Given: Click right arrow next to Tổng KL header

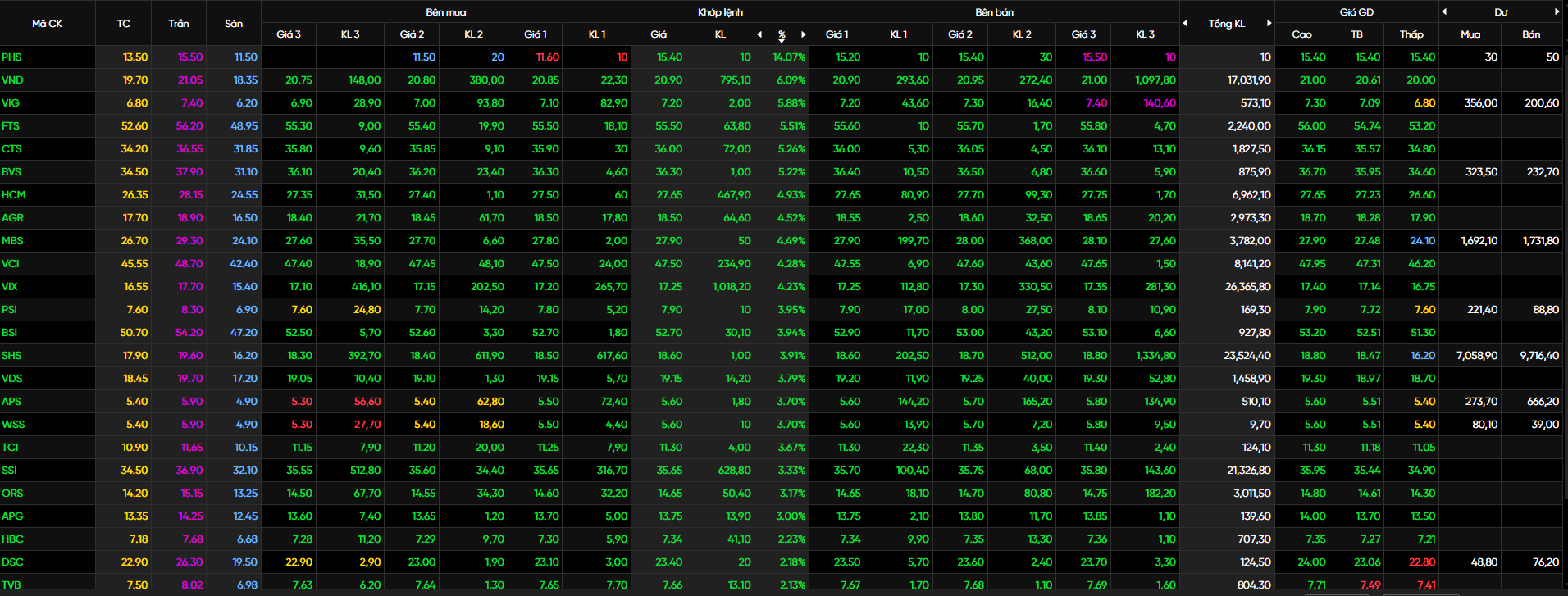Looking at the screenshot, I should tap(1269, 23).
